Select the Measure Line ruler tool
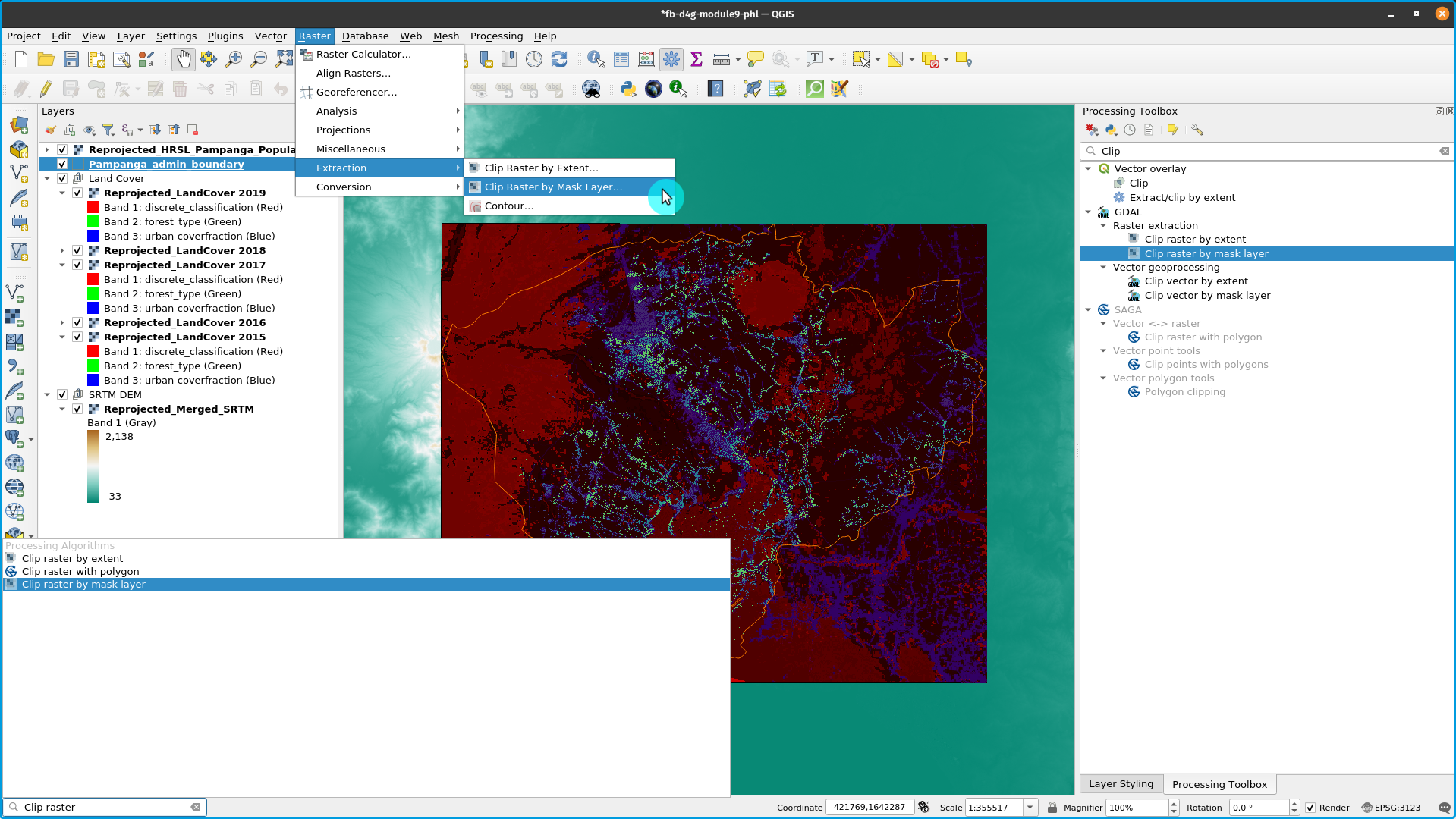Screen dimensions: 1456x819 coord(722,59)
